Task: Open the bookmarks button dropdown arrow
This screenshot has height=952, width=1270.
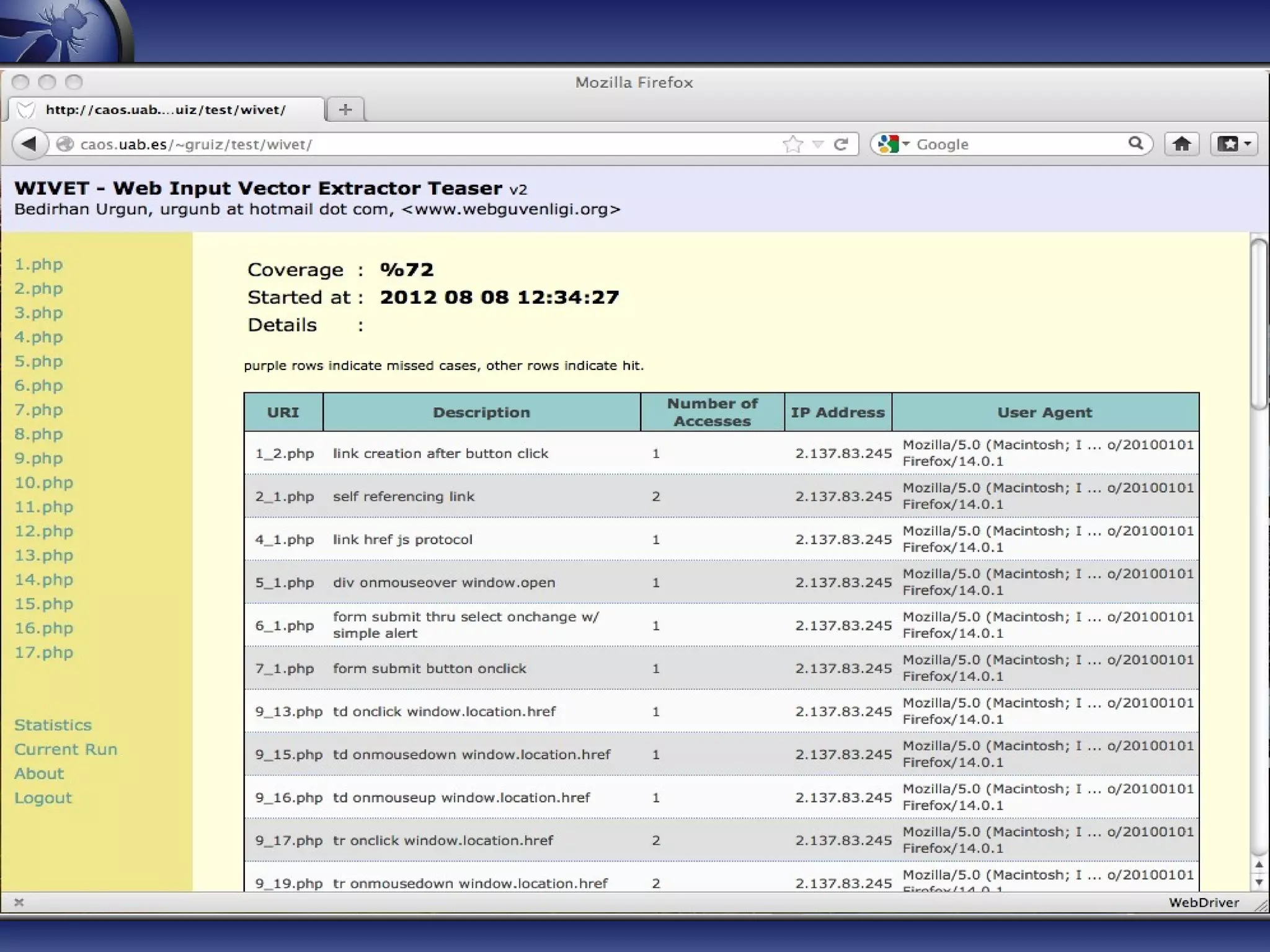Action: coord(1248,144)
